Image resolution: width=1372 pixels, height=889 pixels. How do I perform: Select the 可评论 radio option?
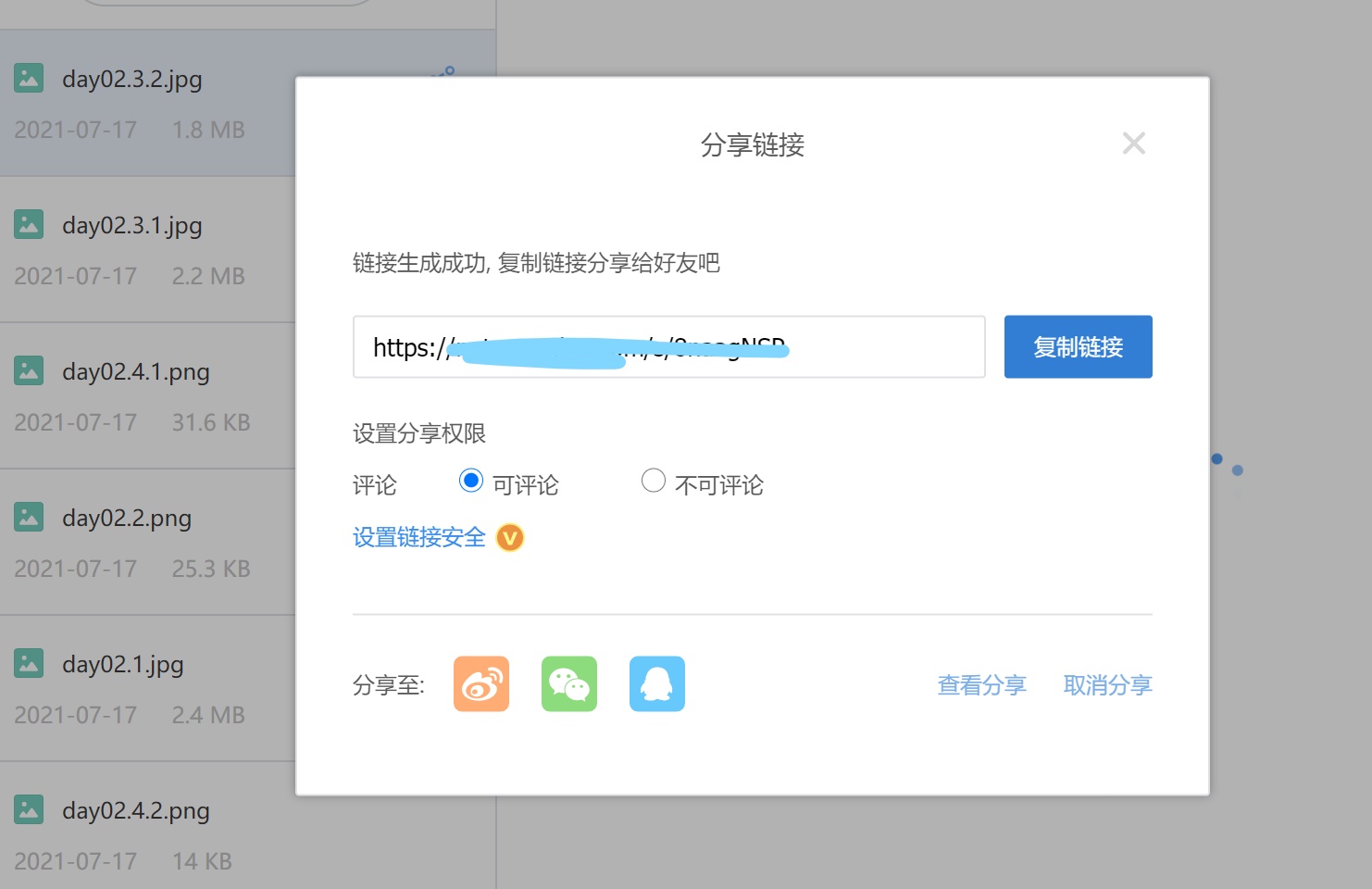[471, 481]
